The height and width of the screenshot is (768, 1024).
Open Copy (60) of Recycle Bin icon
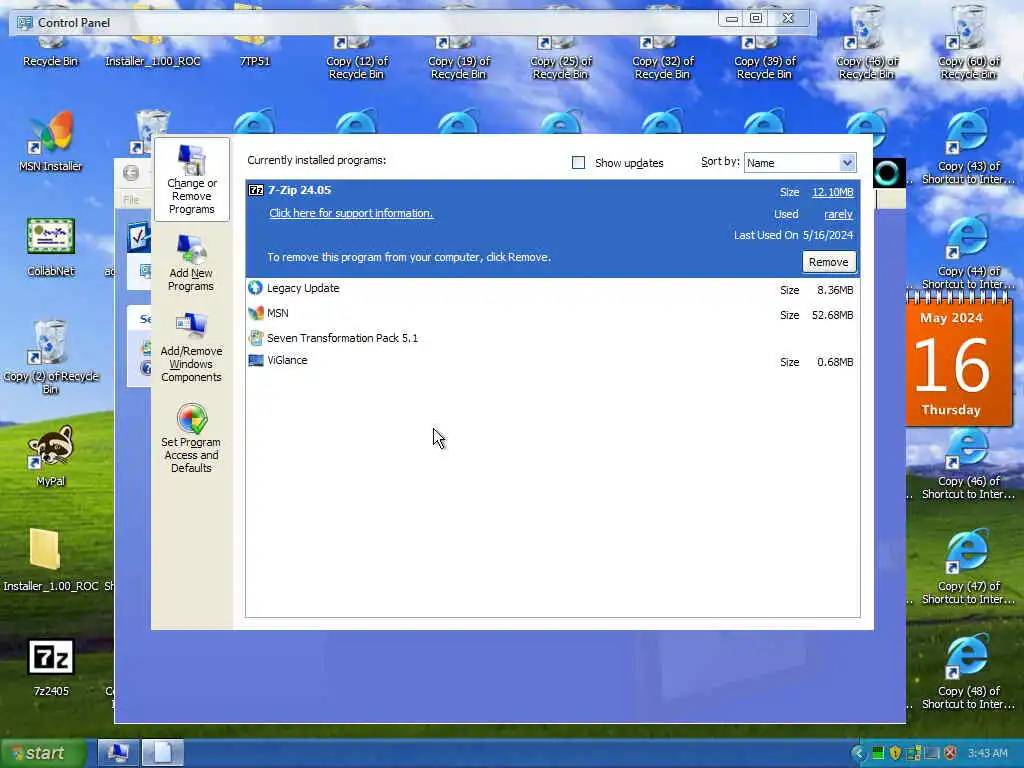[x=968, y=42]
